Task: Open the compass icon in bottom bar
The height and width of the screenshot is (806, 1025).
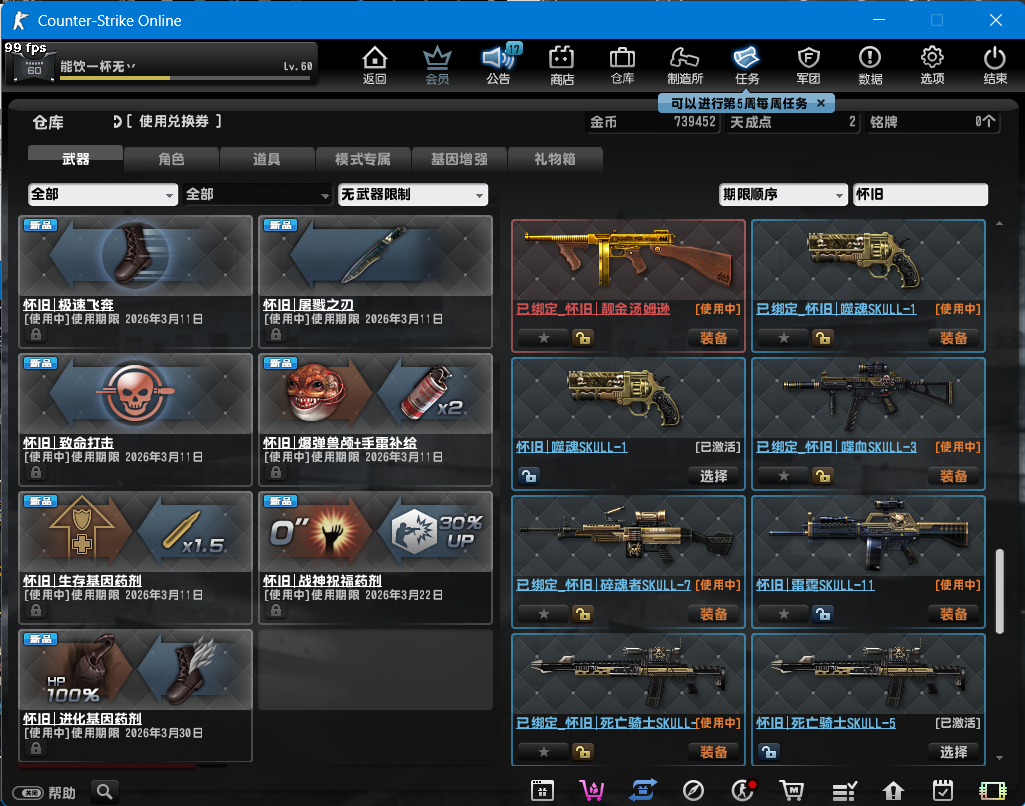Action: [x=693, y=791]
